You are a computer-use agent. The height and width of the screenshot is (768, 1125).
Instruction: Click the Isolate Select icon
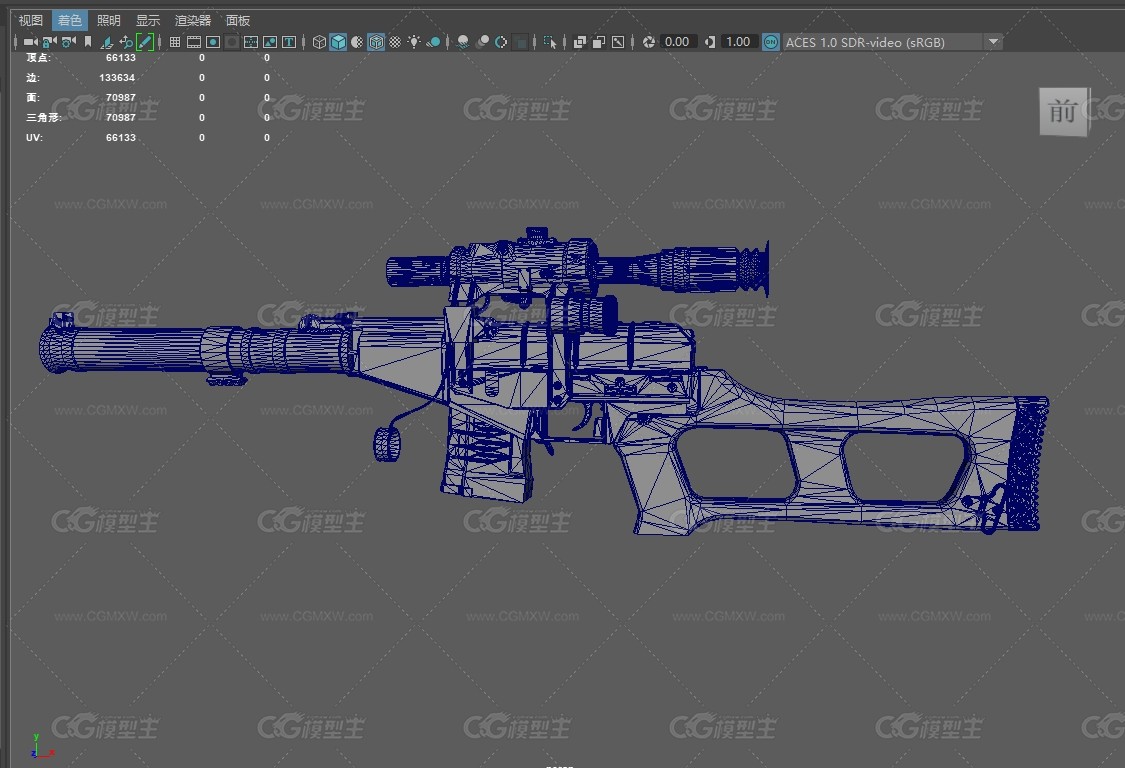pos(550,42)
